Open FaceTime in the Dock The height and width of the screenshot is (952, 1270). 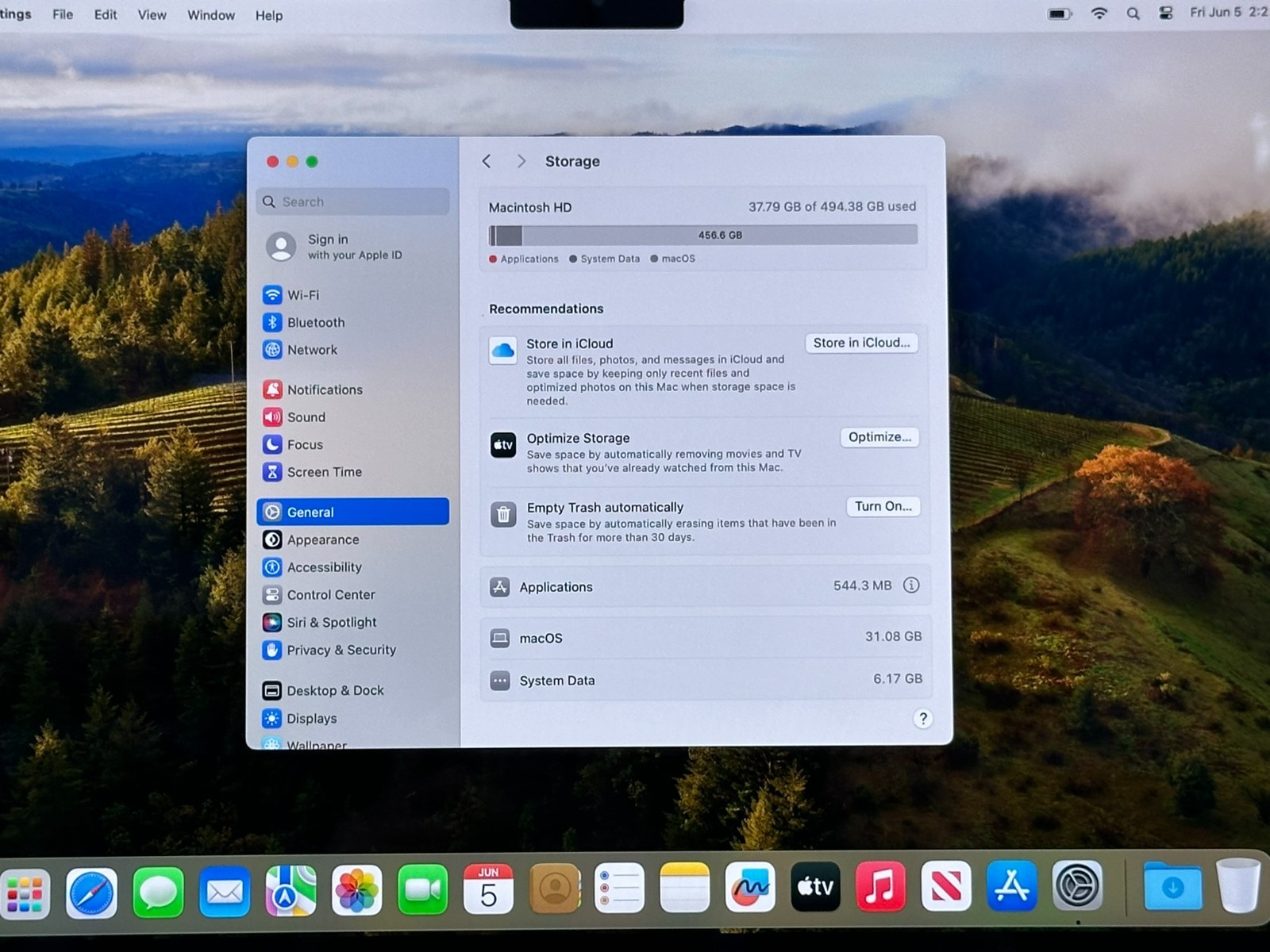422,890
